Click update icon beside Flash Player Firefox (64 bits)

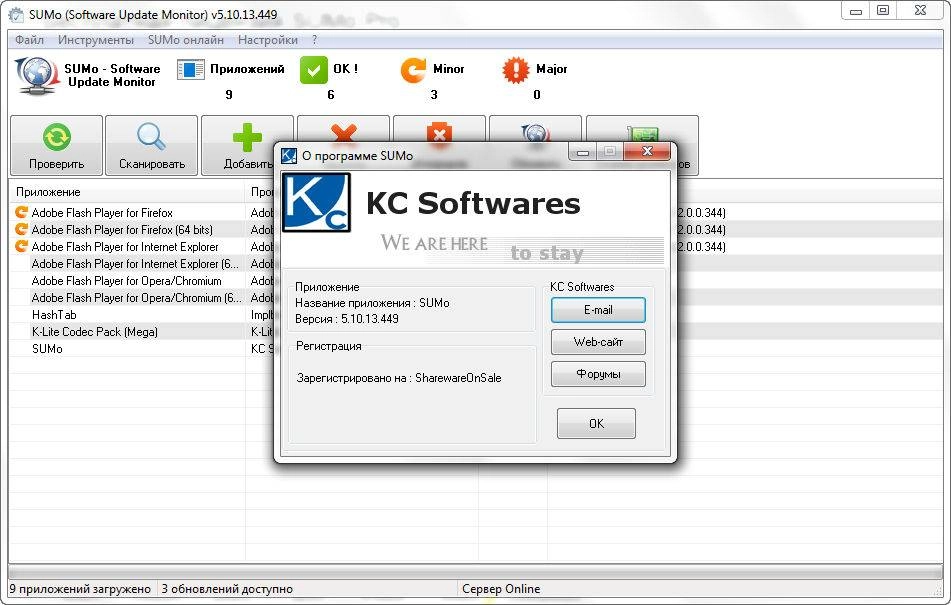click(x=21, y=229)
